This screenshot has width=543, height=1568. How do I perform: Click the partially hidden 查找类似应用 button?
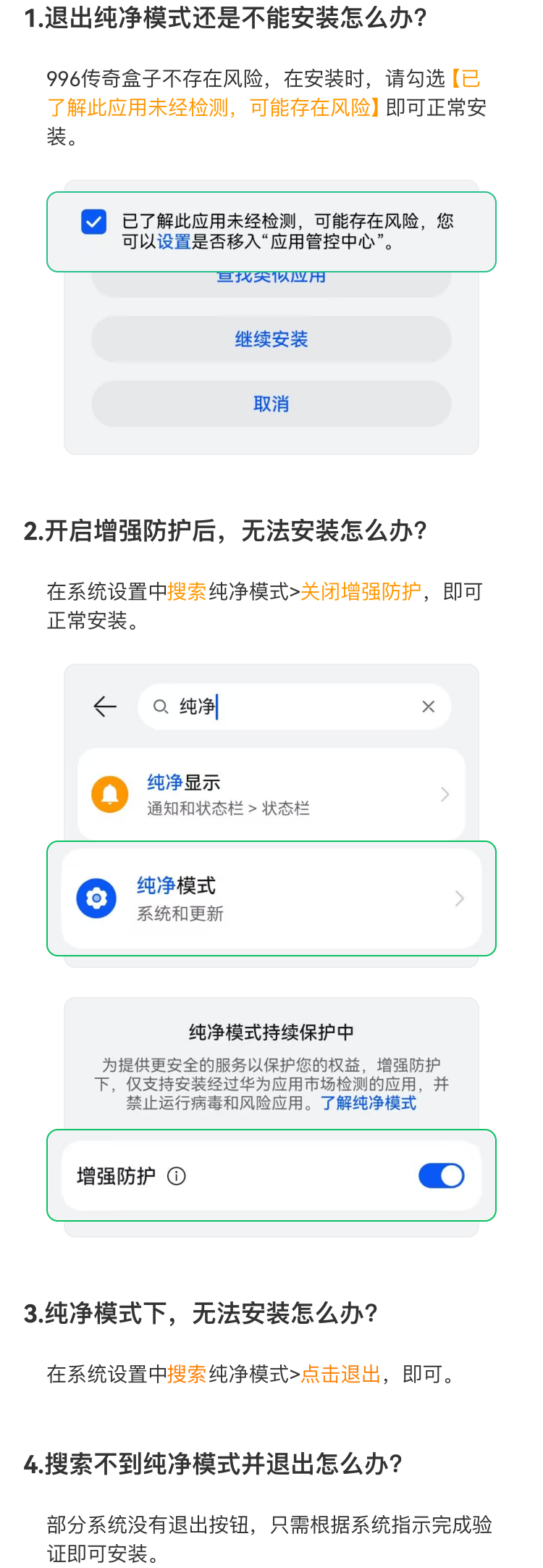tap(271, 280)
